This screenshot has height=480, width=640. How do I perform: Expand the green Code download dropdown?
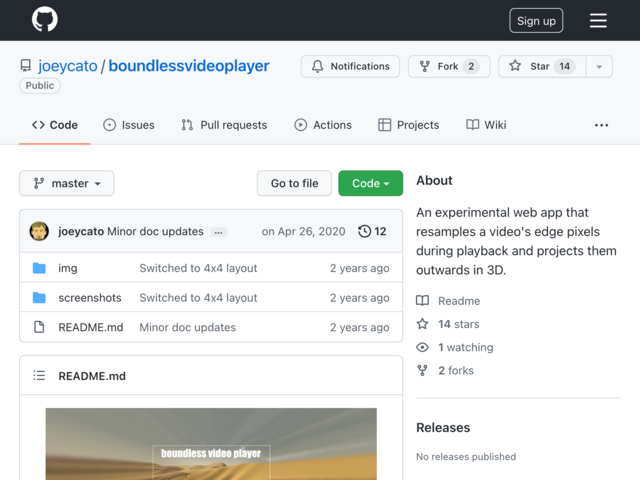(x=371, y=183)
